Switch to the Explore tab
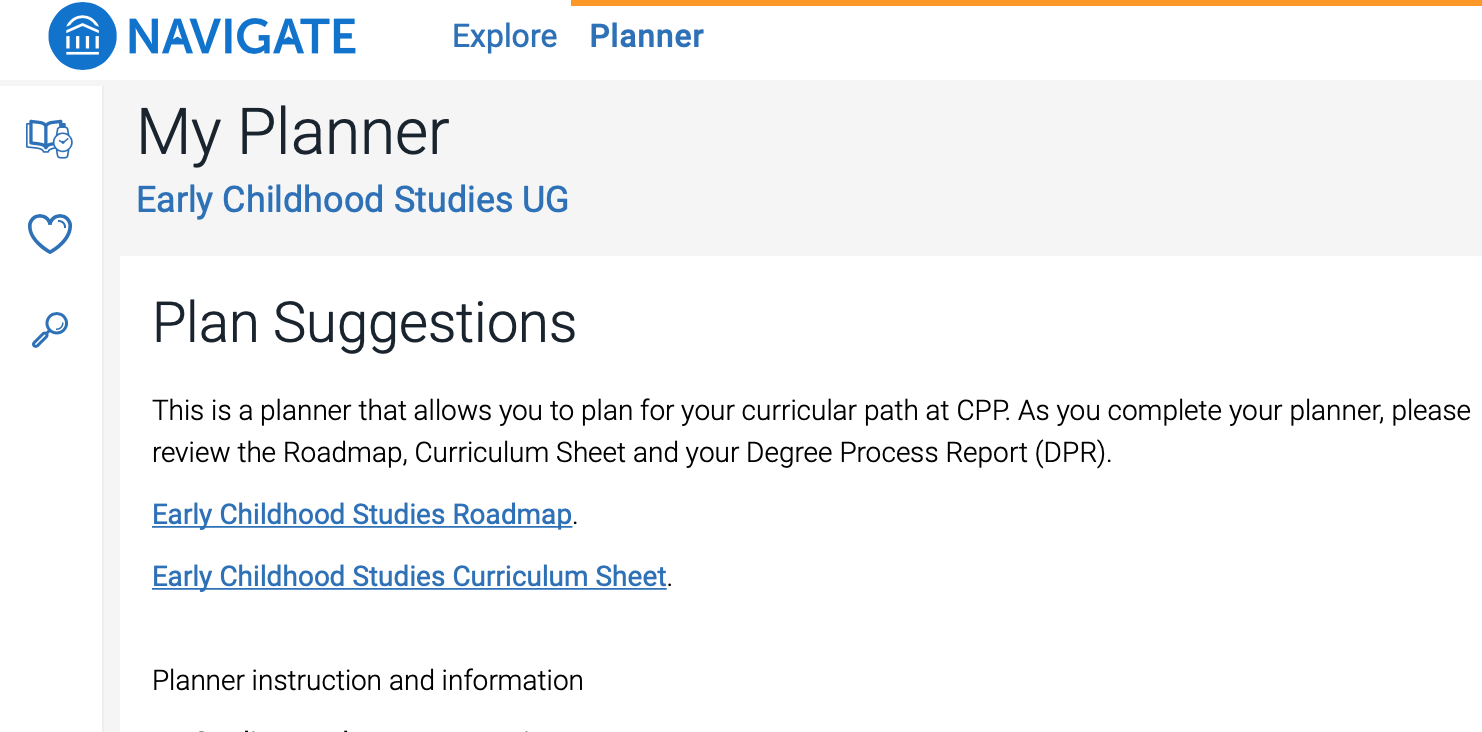Viewport: 1482px width, 732px height. tap(504, 36)
